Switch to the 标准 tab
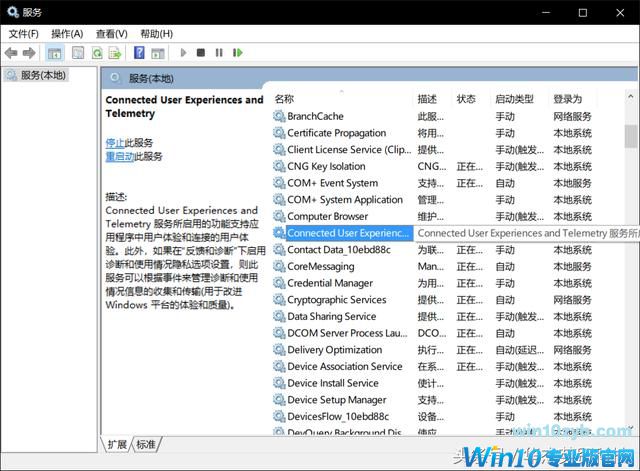640x471 pixels. click(x=146, y=444)
